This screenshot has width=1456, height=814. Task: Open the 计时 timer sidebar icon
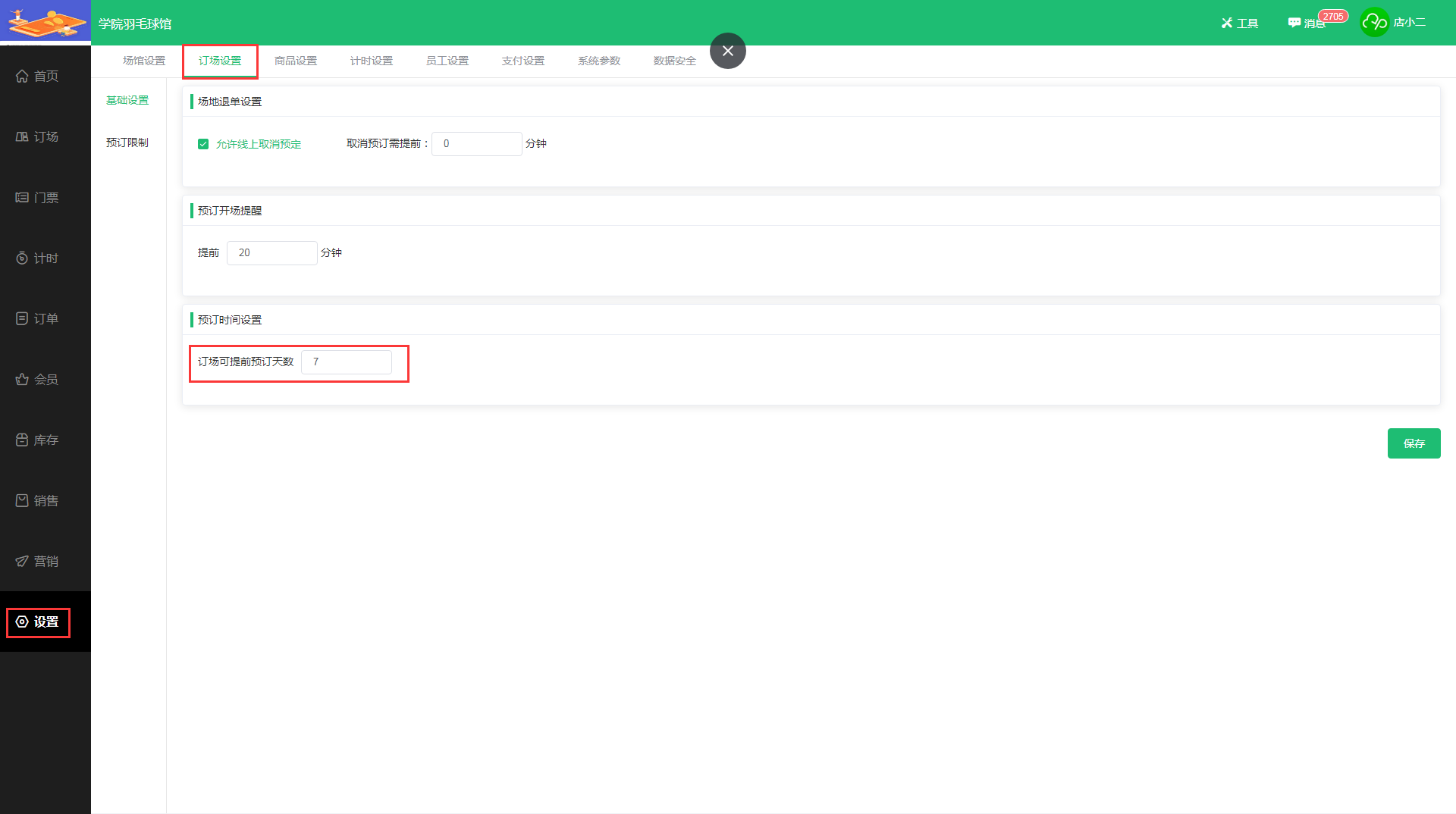(22, 258)
